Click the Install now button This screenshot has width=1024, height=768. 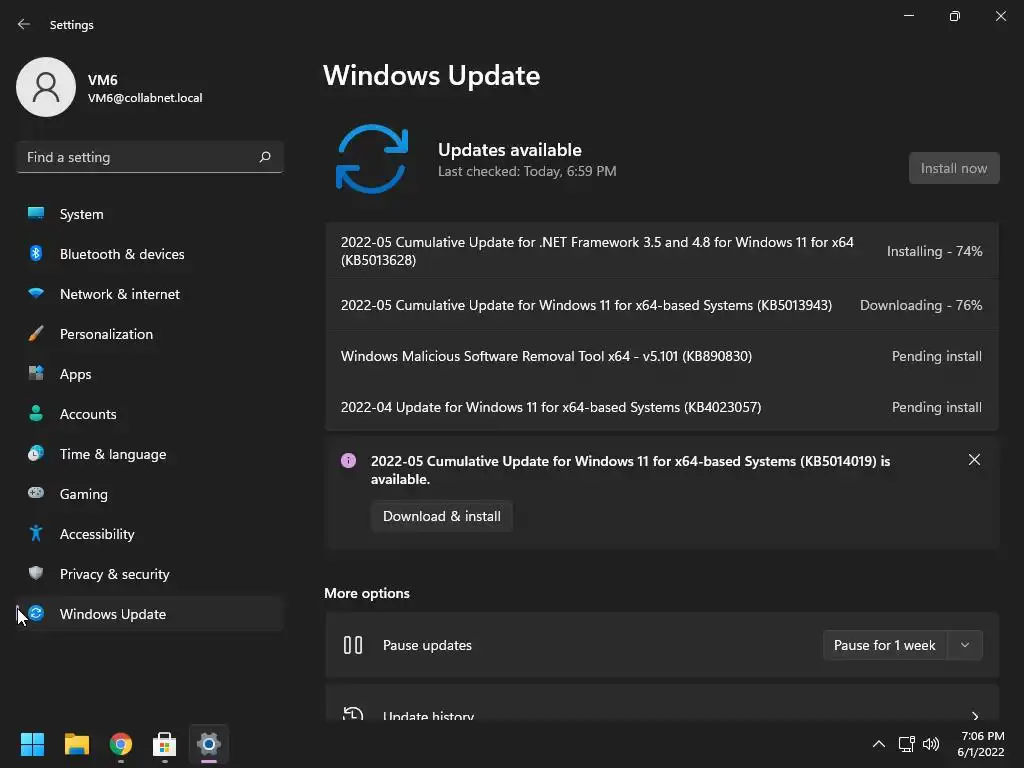953,168
